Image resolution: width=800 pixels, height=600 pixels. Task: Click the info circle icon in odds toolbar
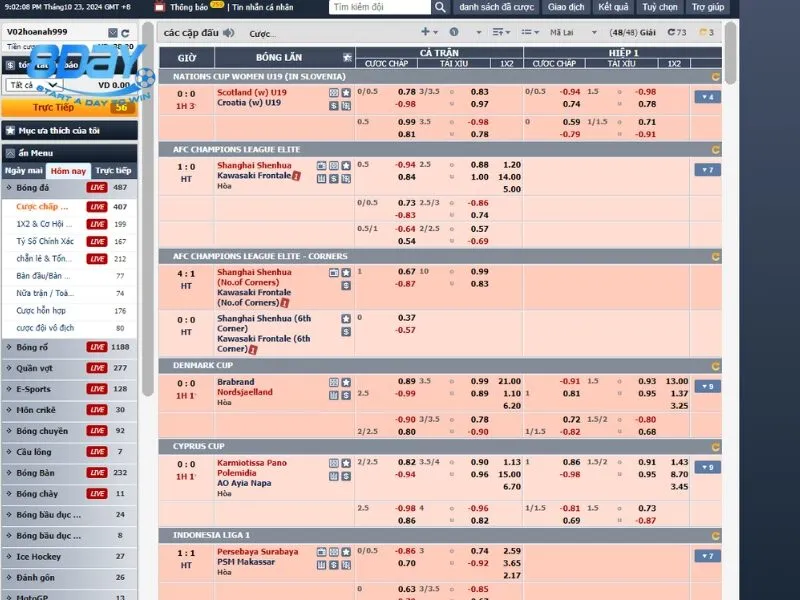[454, 32]
